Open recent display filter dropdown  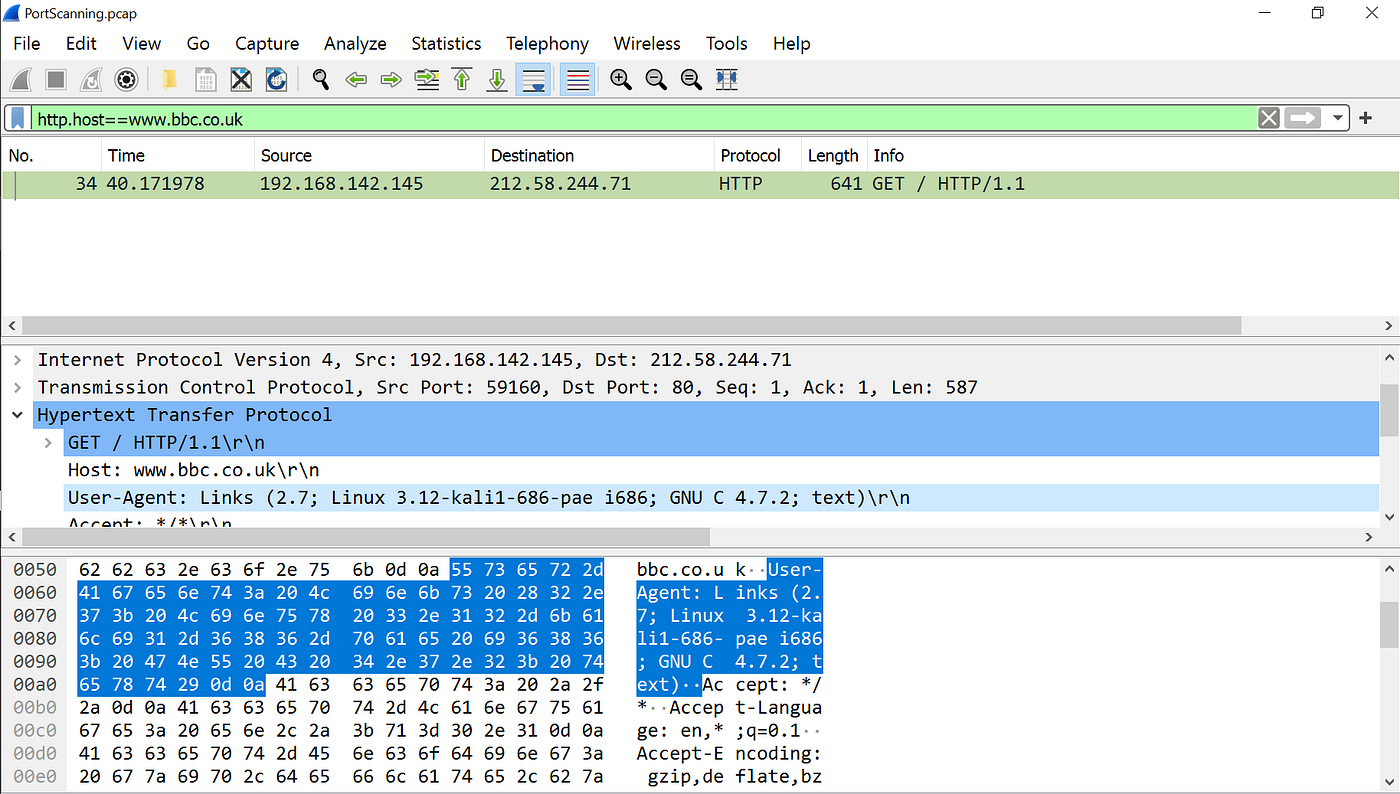(1338, 118)
